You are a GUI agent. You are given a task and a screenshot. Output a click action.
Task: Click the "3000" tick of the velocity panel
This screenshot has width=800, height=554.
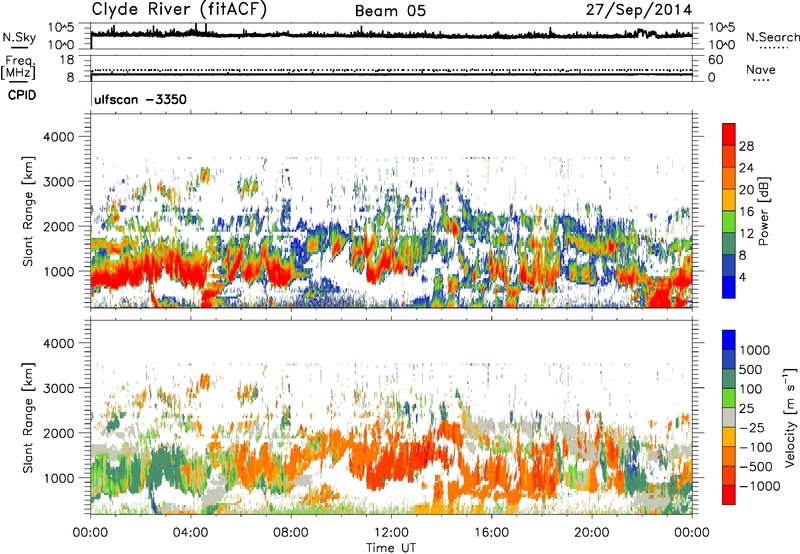coord(58,388)
